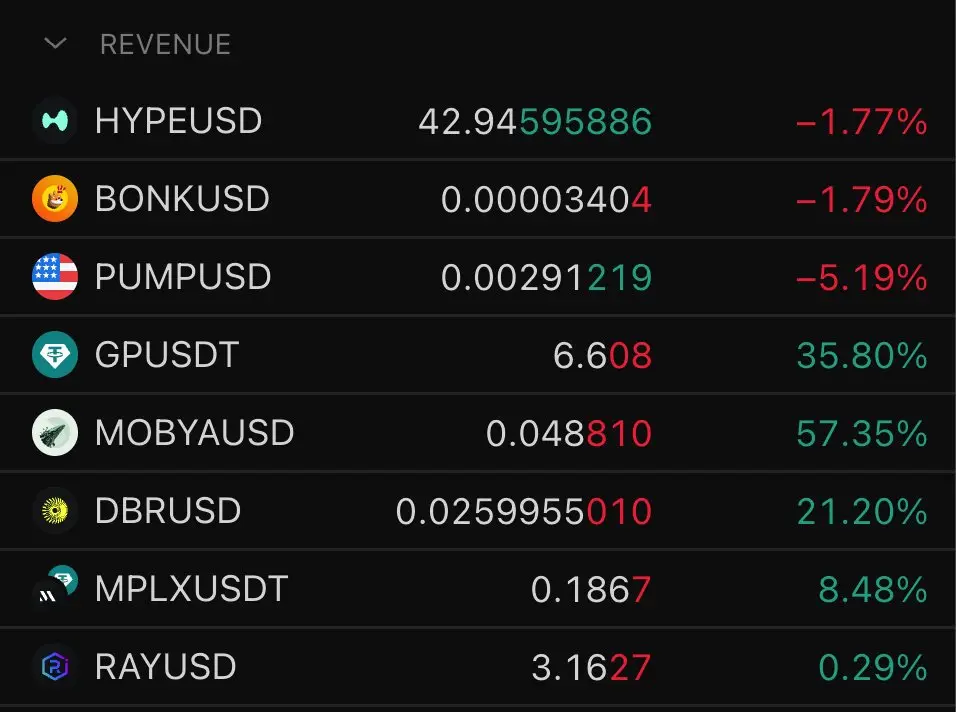The width and height of the screenshot is (956, 712).
Task: Click the REVENUE section header label
Action: click(x=165, y=44)
